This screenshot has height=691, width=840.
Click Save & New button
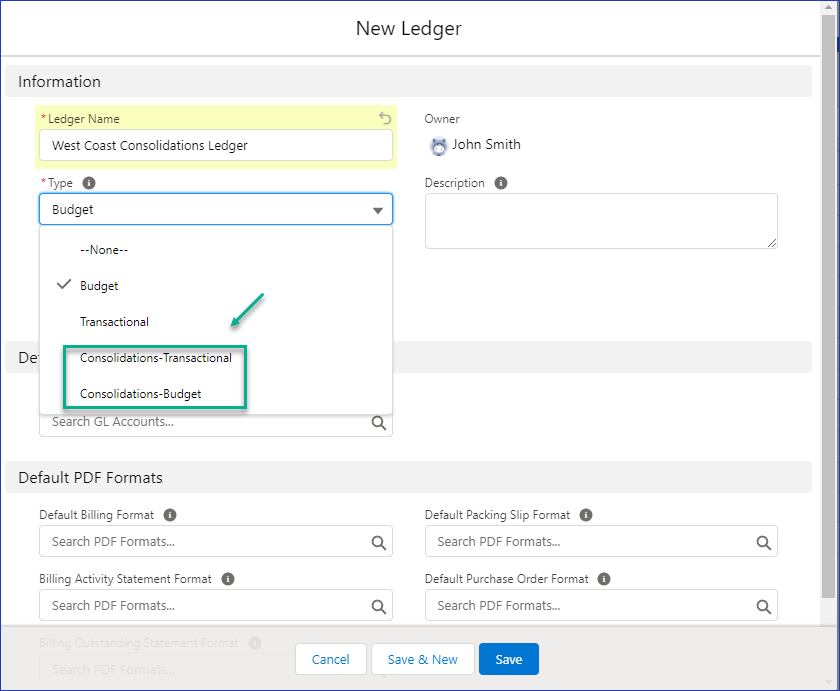(x=423, y=659)
